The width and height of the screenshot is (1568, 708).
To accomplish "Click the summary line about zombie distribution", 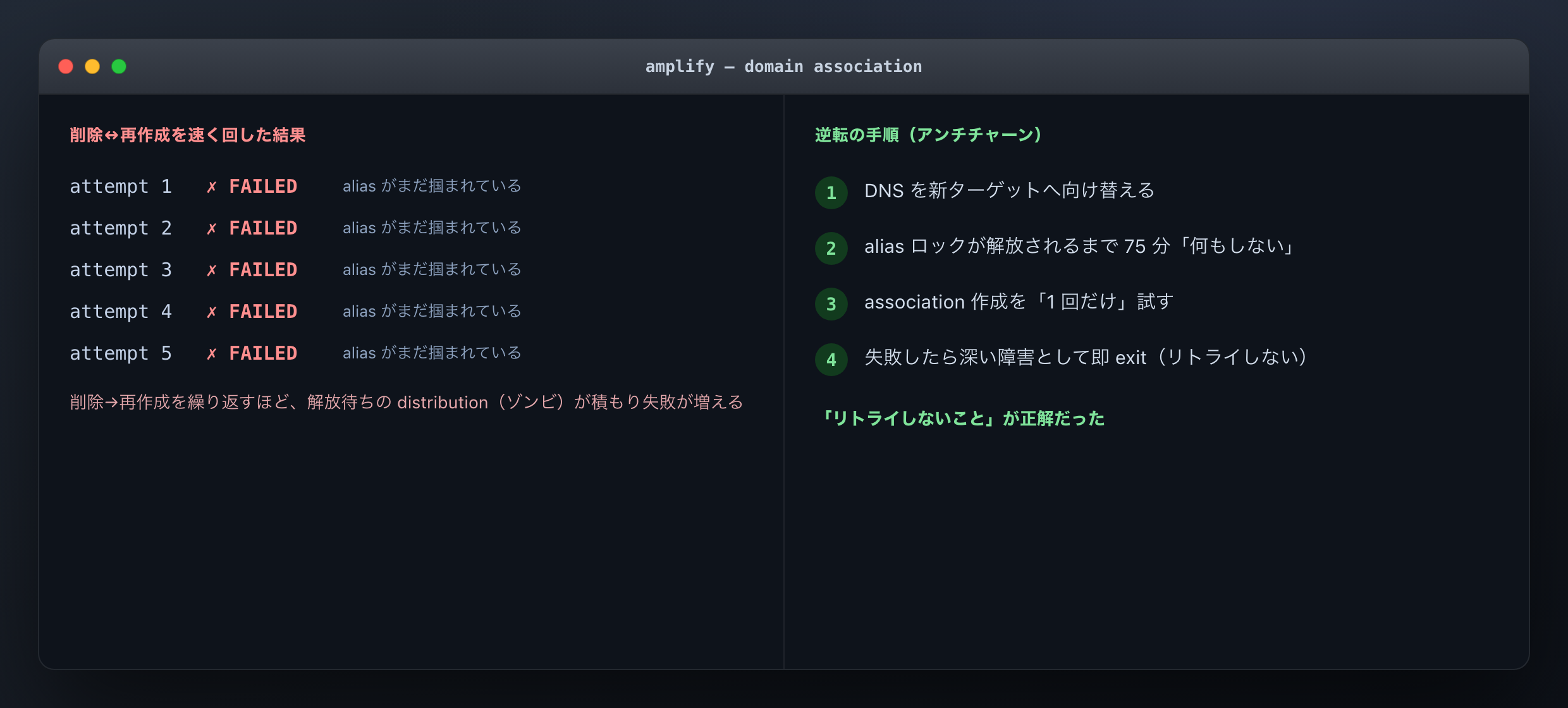I will 407,402.
